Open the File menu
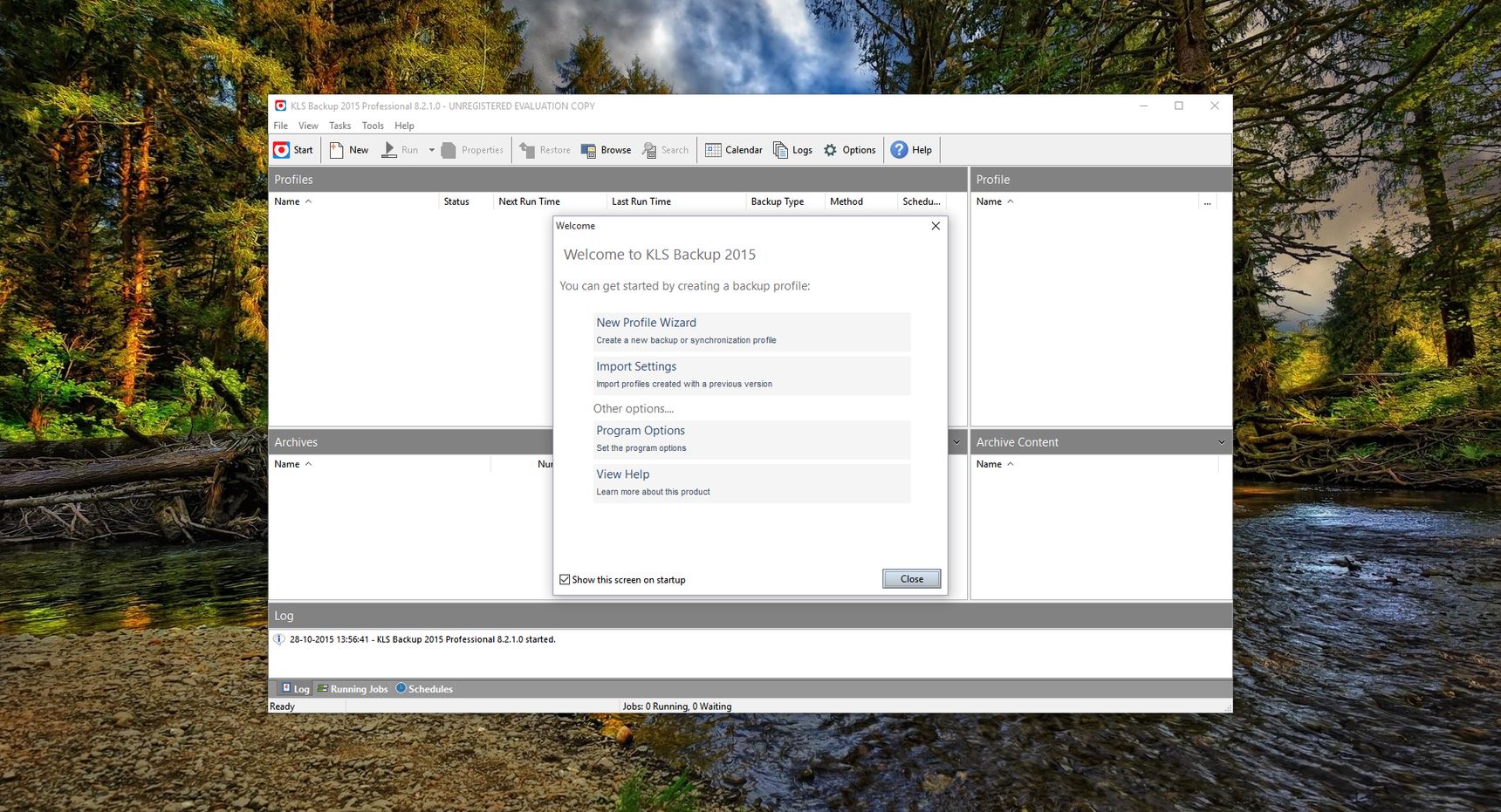The width and height of the screenshot is (1501, 812). 281,126
